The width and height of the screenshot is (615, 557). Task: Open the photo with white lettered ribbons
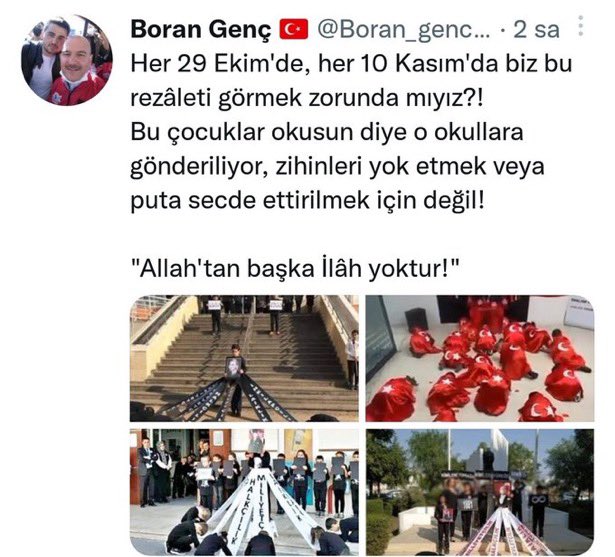tap(244, 492)
